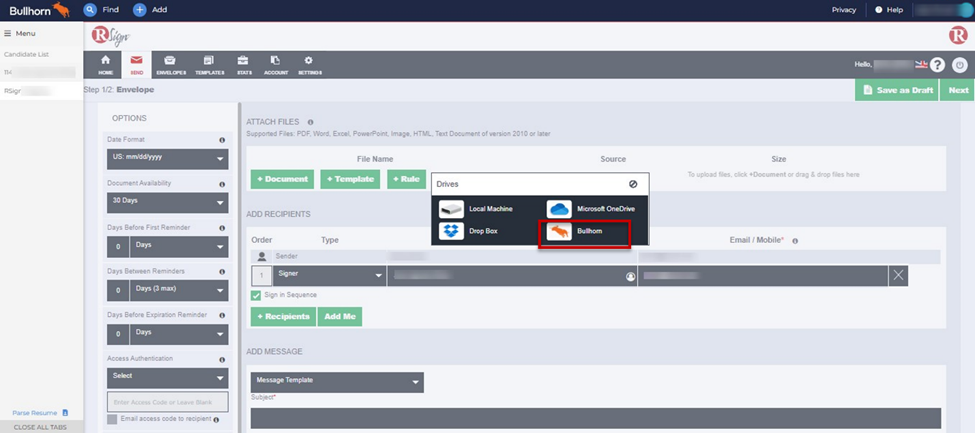Open Candidate List in left menu
This screenshot has height=433, width=975.
click(26, 54)
